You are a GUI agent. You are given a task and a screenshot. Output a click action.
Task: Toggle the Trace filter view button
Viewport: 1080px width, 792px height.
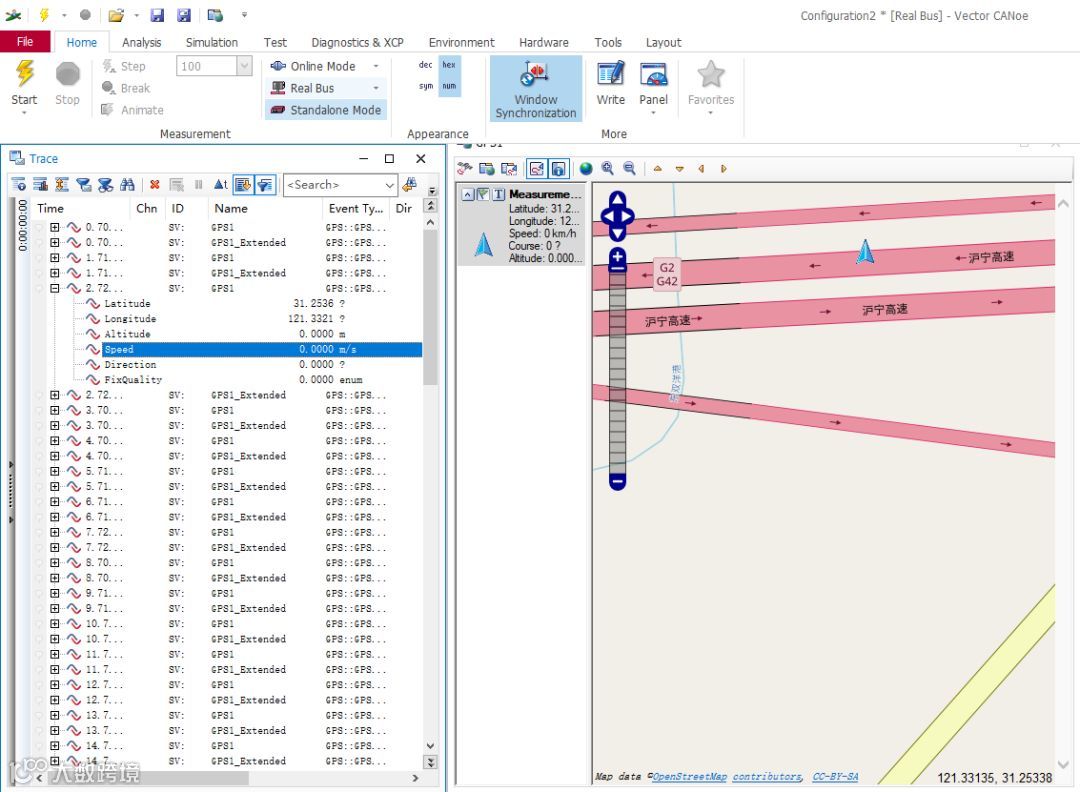tap(265, 185)
